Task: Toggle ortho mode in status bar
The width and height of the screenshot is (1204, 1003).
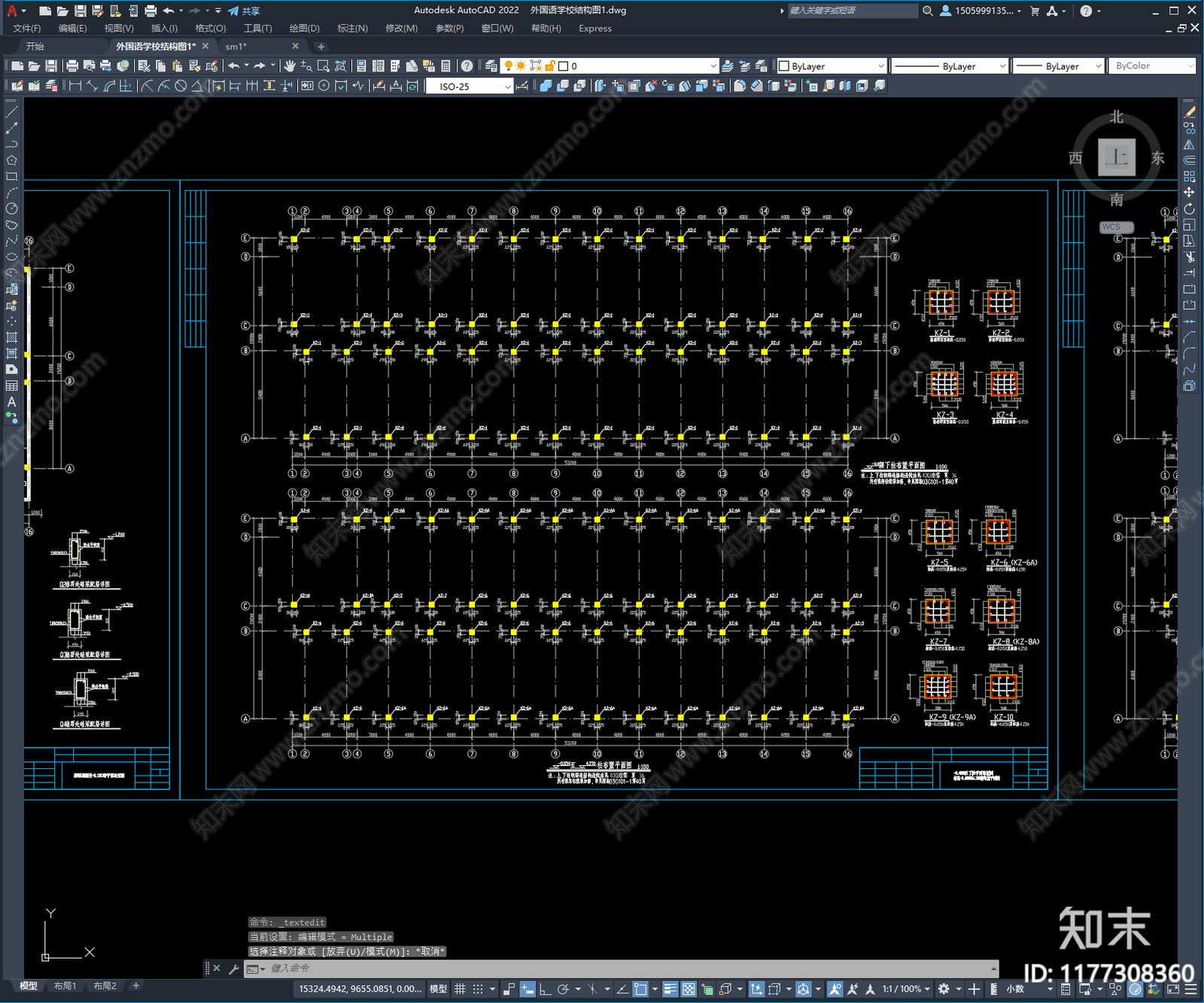Action: 545,989
